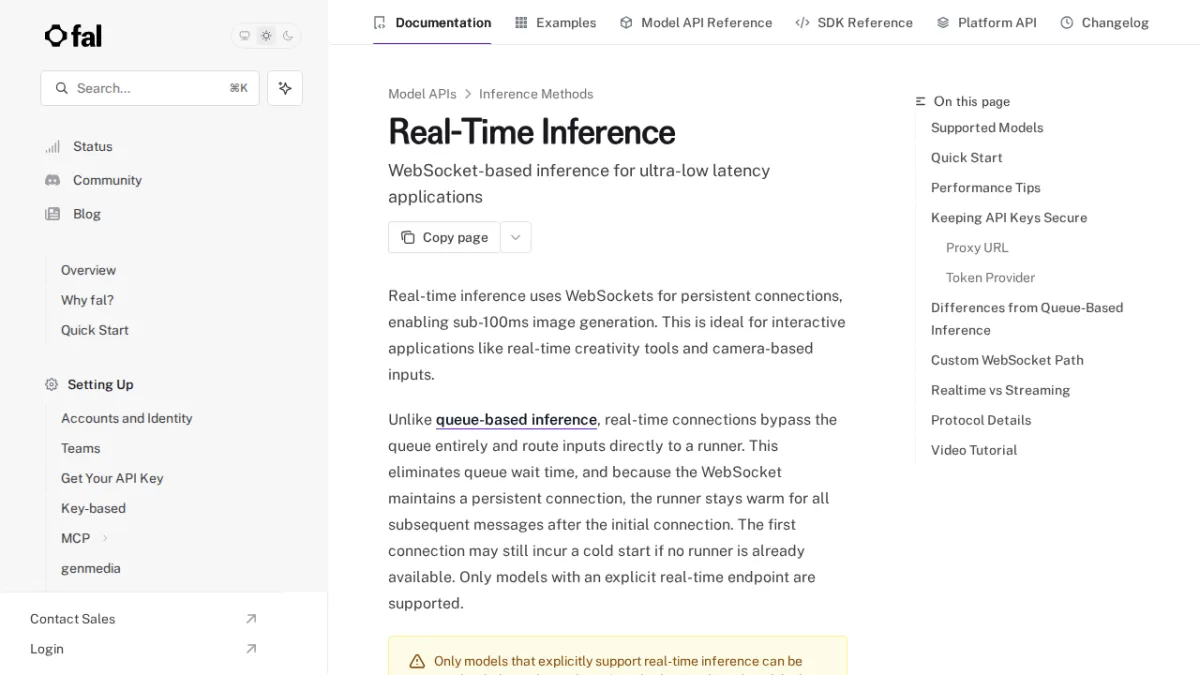1200x675 pixels.
Task: Jump to the Performance Tips section
Action: click(986, 188)
